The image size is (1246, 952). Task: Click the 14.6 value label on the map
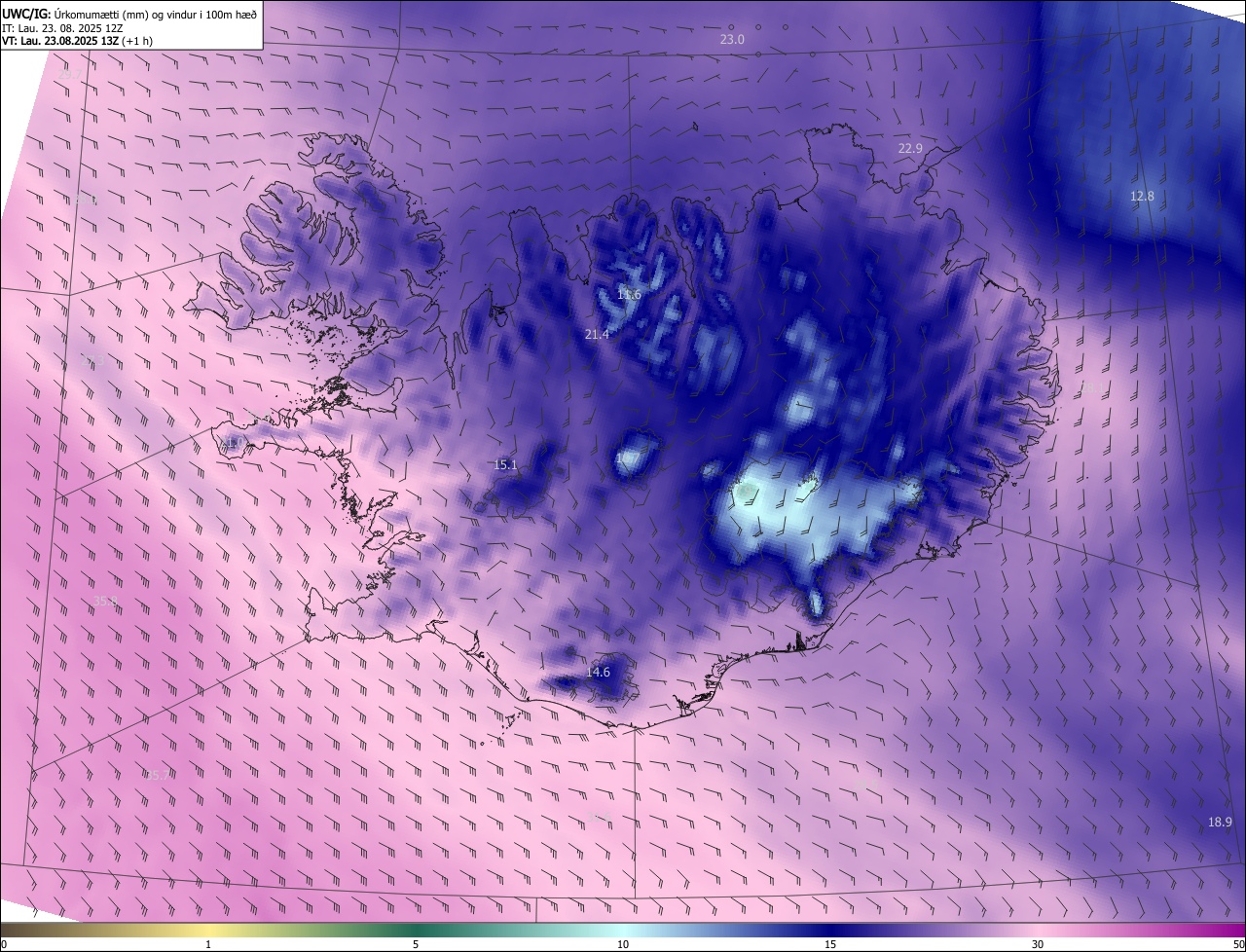point(598,673)
